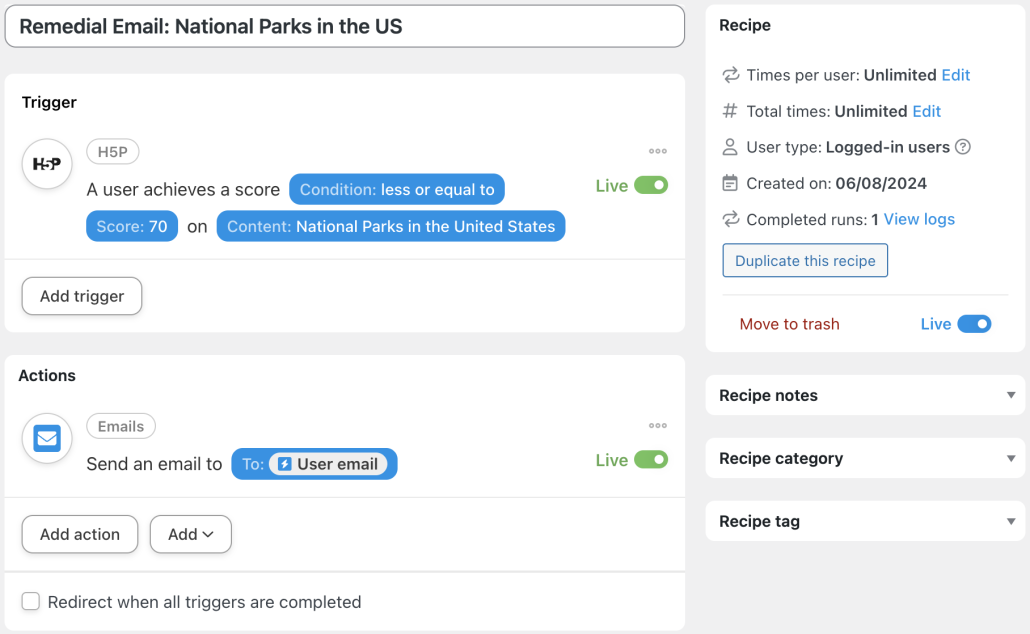Click the lightning token icon in User email
Screen dimensions: 1030x634
click(284, 464)
